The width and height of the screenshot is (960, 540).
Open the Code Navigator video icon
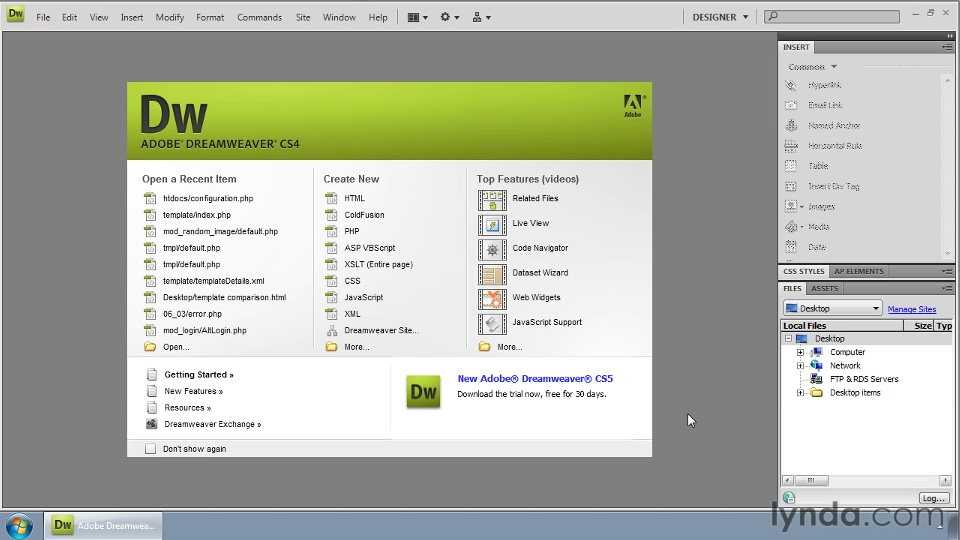click(492, 249)
